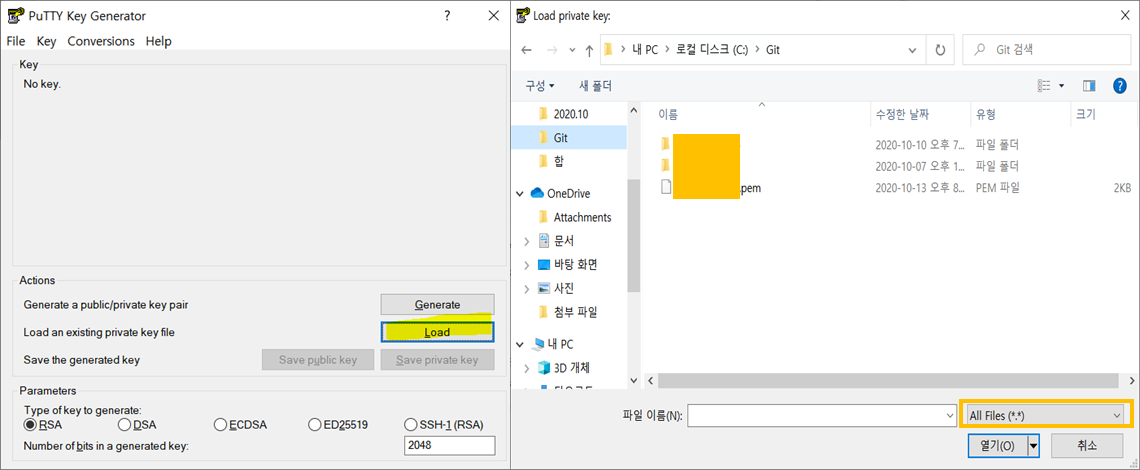The height and width of the screenshot is (470, 1140).
Task: Click the number of bits field showing 2048
Action: (x=449, y=445)
